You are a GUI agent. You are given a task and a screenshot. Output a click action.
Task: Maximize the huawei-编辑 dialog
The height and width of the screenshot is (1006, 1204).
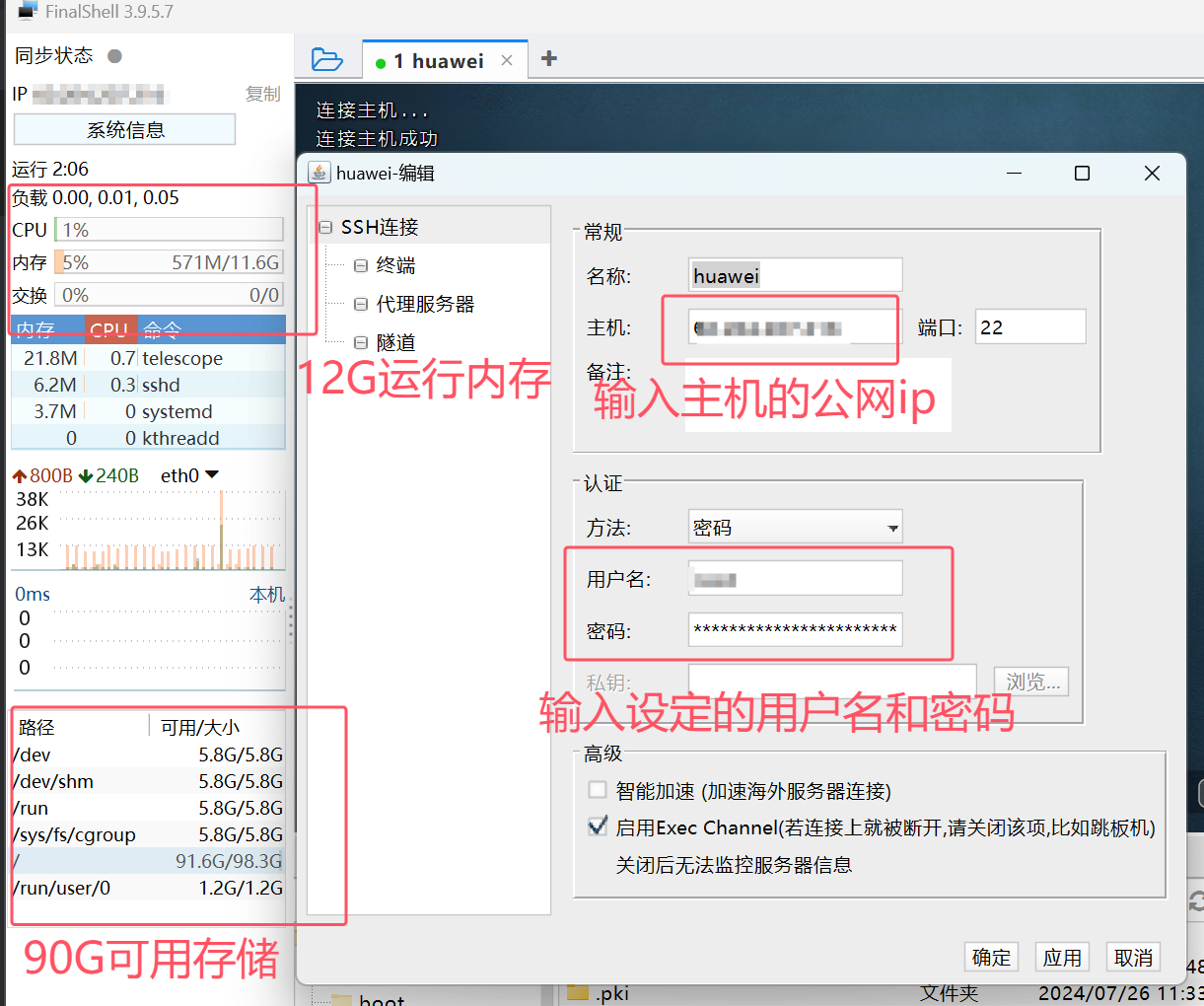click(x=1082, y=173)
